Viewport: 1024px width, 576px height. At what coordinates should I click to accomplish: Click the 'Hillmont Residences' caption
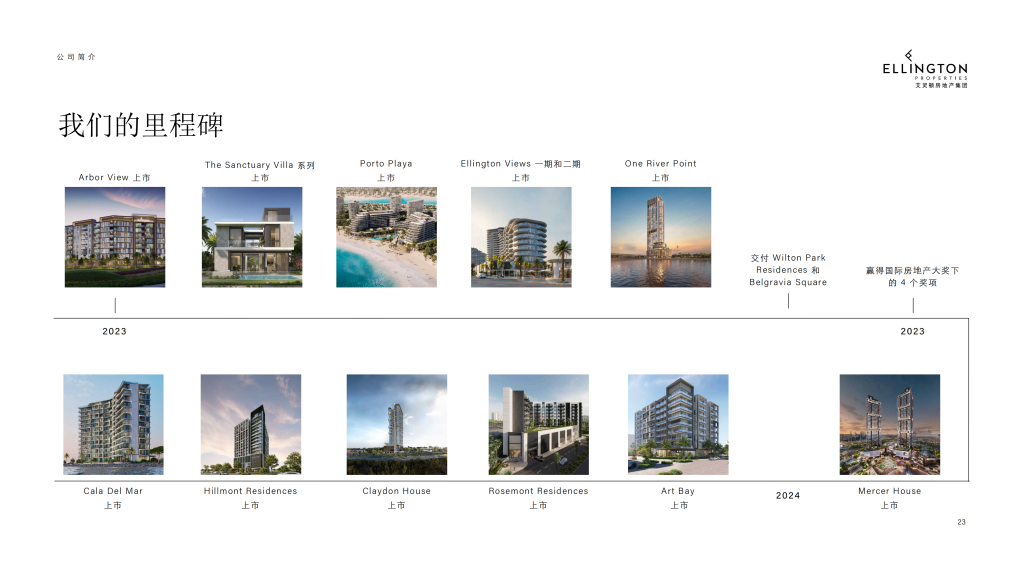[250, 491]
